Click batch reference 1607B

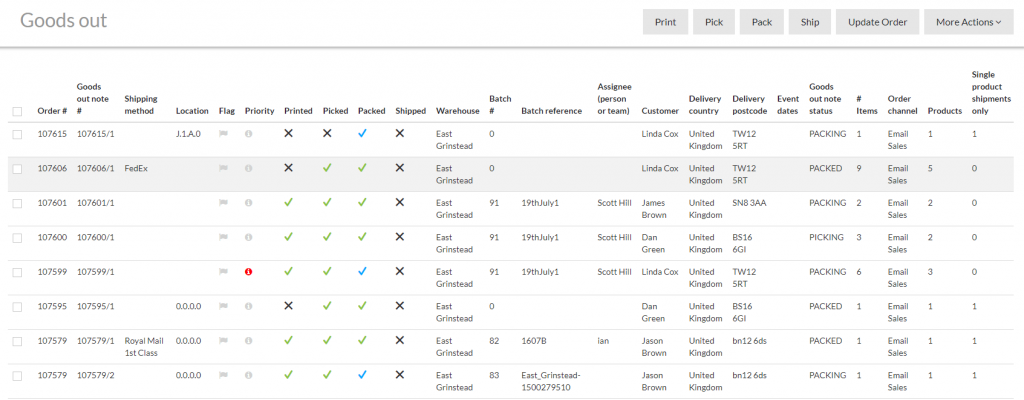(532, 341)
